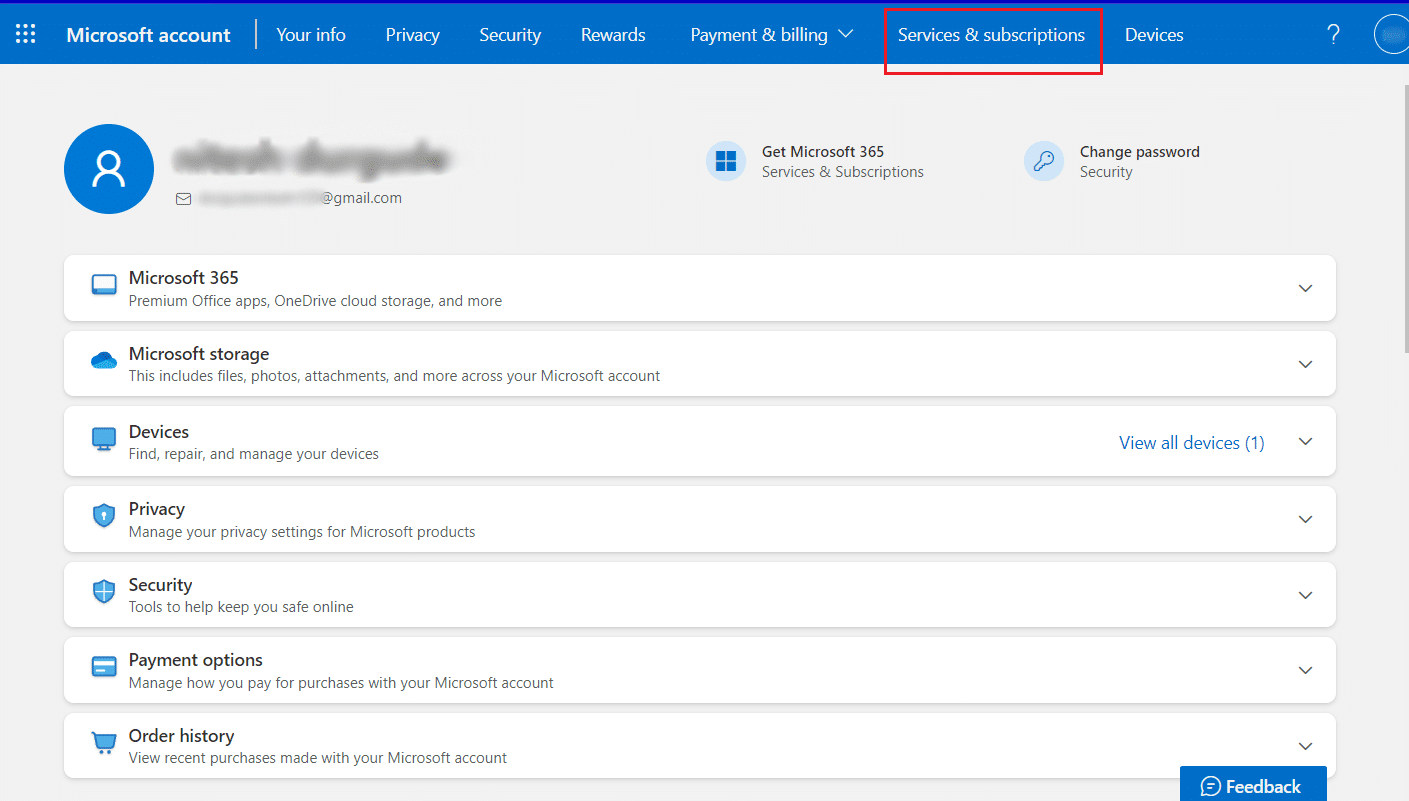Click the Microsoft storage card title
This screenshot has height=801, width=1409.
tap(199, 354)
